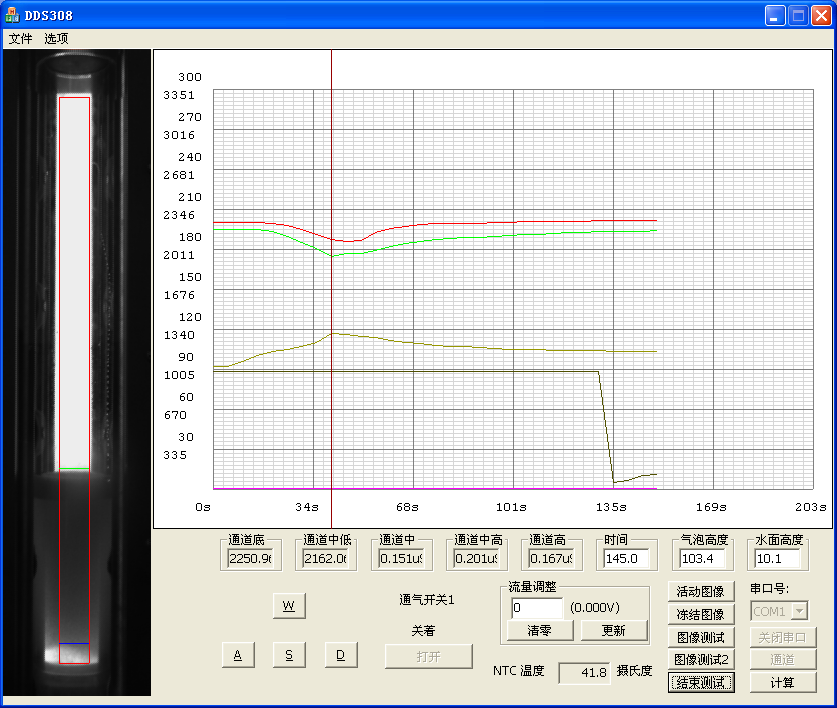
Task: Click the green marker line in camera image
Action: point(74,468)
